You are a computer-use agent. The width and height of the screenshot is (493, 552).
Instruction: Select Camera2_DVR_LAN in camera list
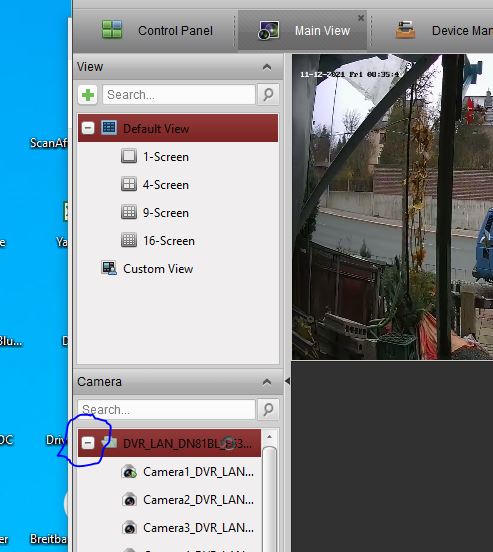coord(198,500)
